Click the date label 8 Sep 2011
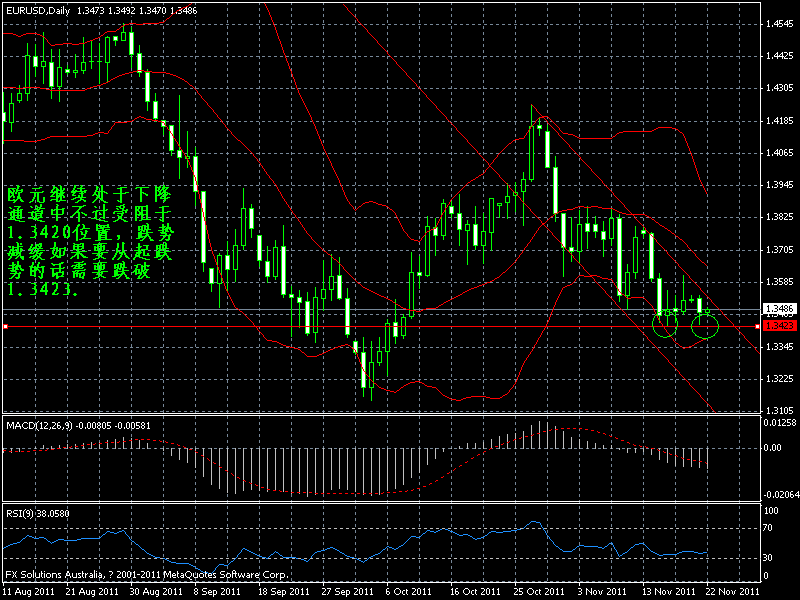This screenshot has width=800, height=600. (217, 592)
